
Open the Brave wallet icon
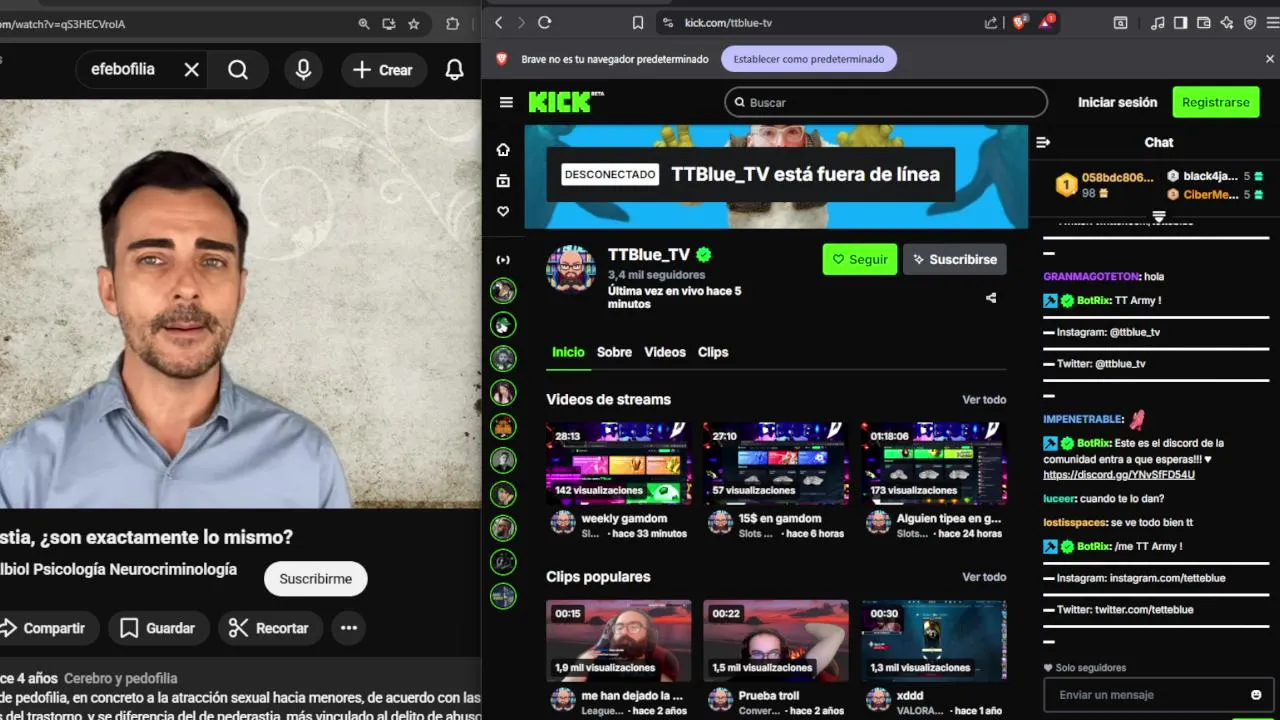click(x=1204, y=22)
